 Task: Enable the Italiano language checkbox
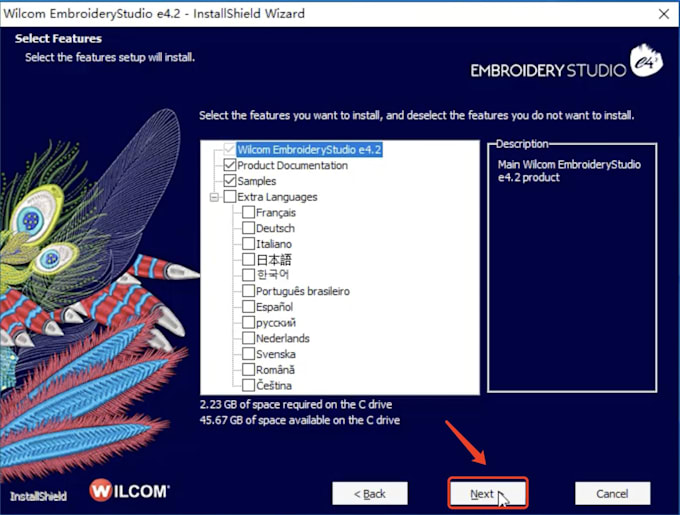(248, 244)
